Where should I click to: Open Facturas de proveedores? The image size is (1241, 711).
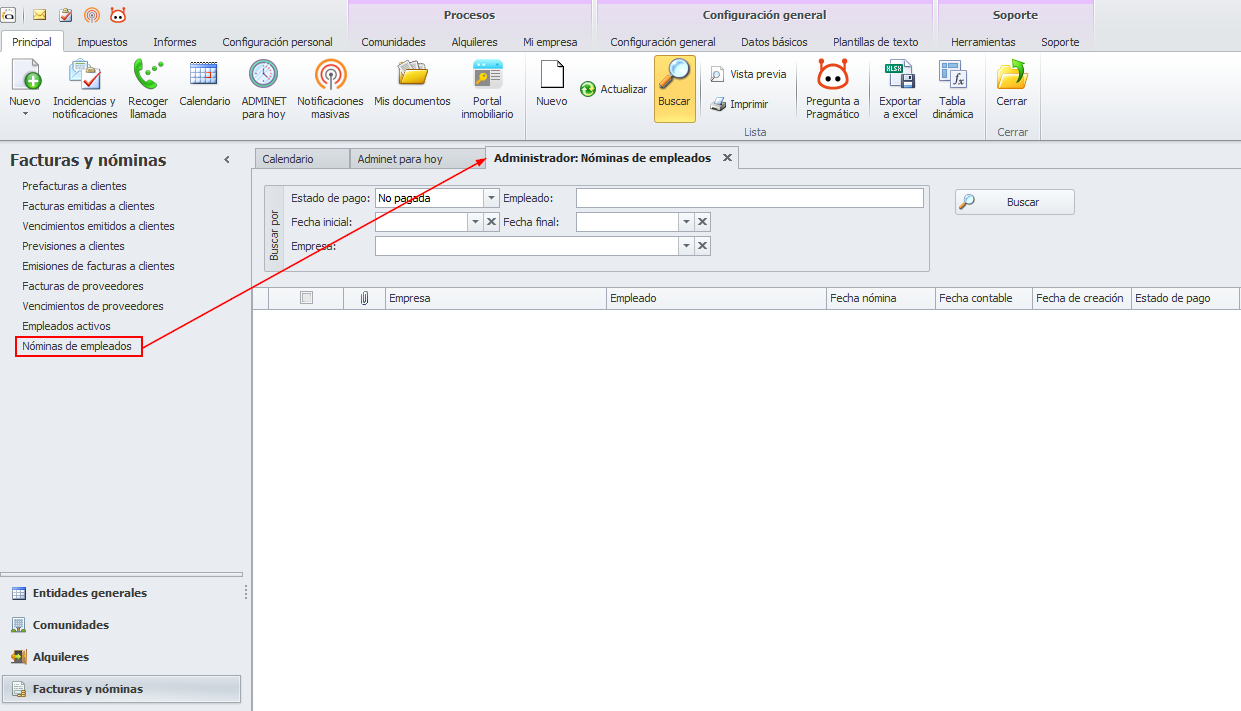tap(82, 286)
